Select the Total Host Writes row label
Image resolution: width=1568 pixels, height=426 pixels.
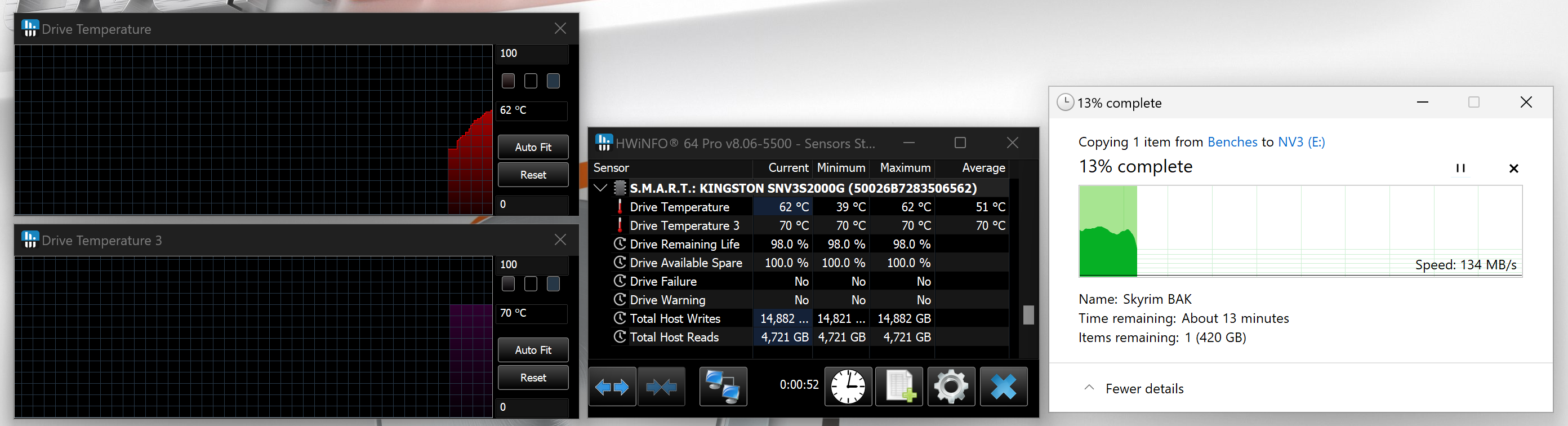[675, 318]
